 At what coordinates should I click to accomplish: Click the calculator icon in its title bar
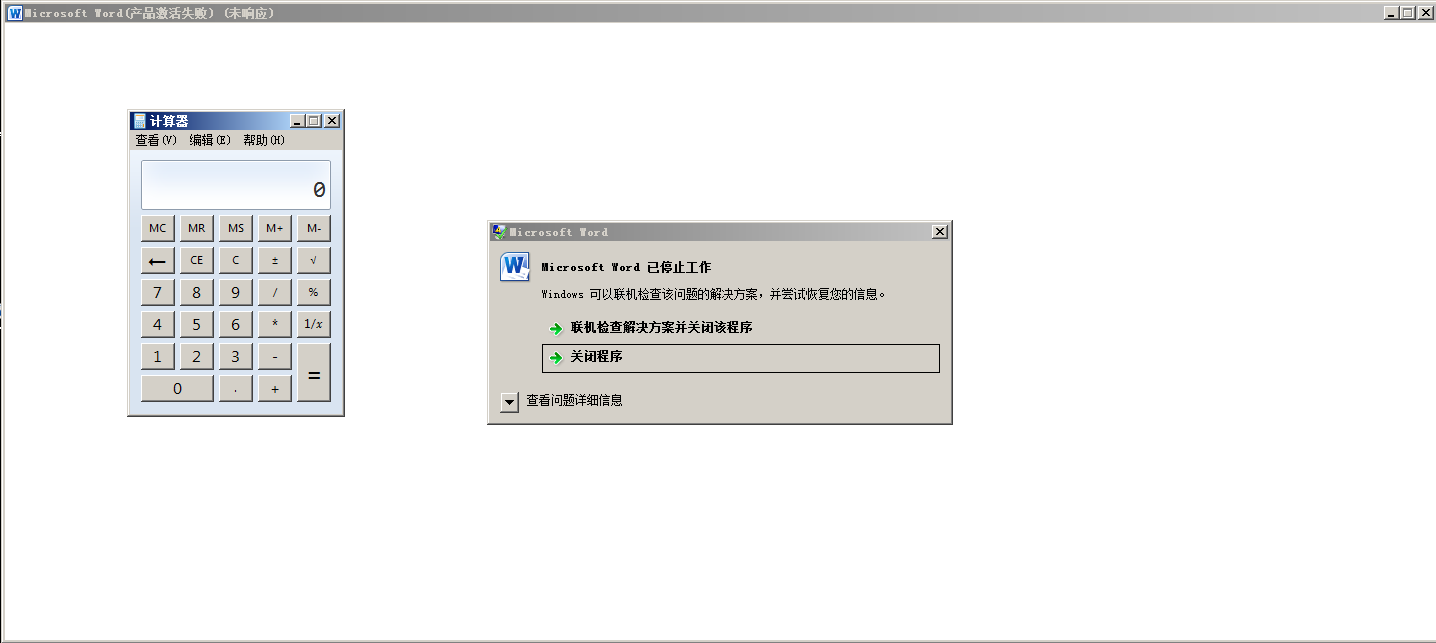(140, 121)
